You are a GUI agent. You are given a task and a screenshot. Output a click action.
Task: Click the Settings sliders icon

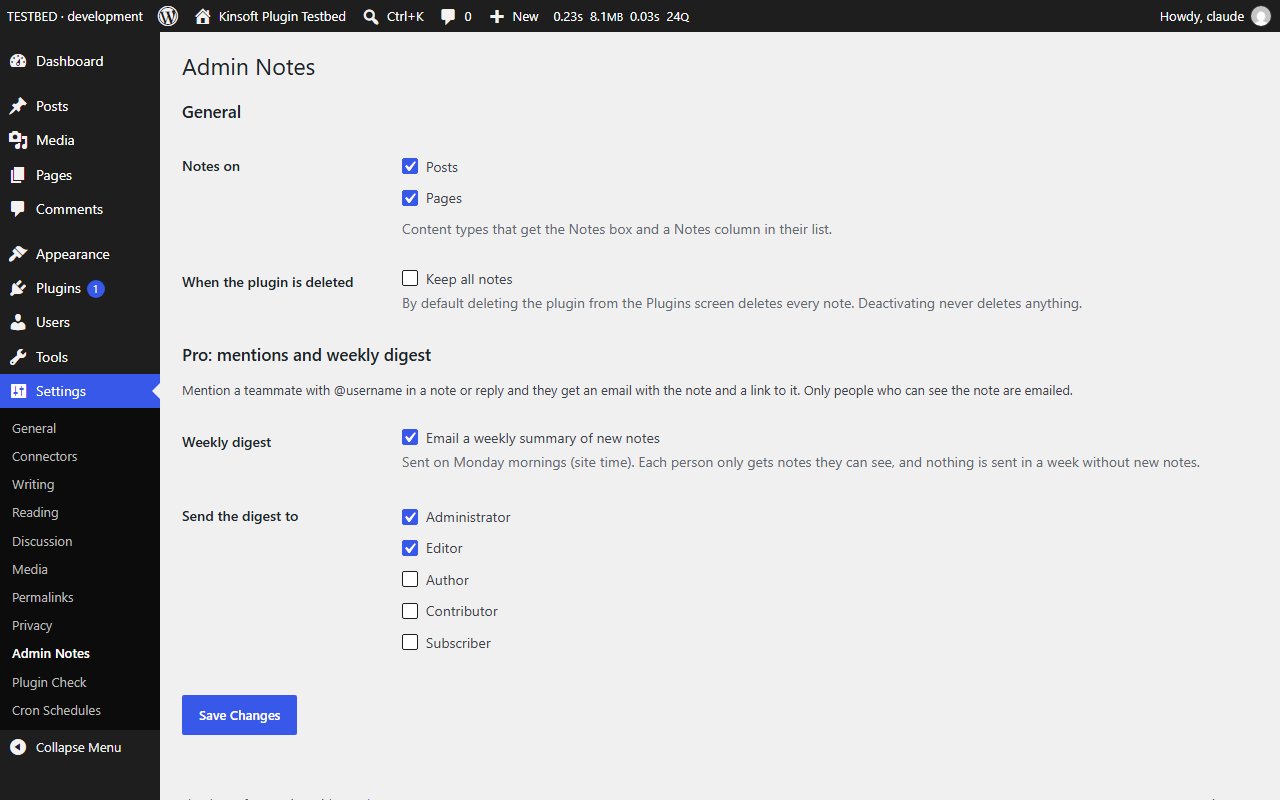pos(18,391)
